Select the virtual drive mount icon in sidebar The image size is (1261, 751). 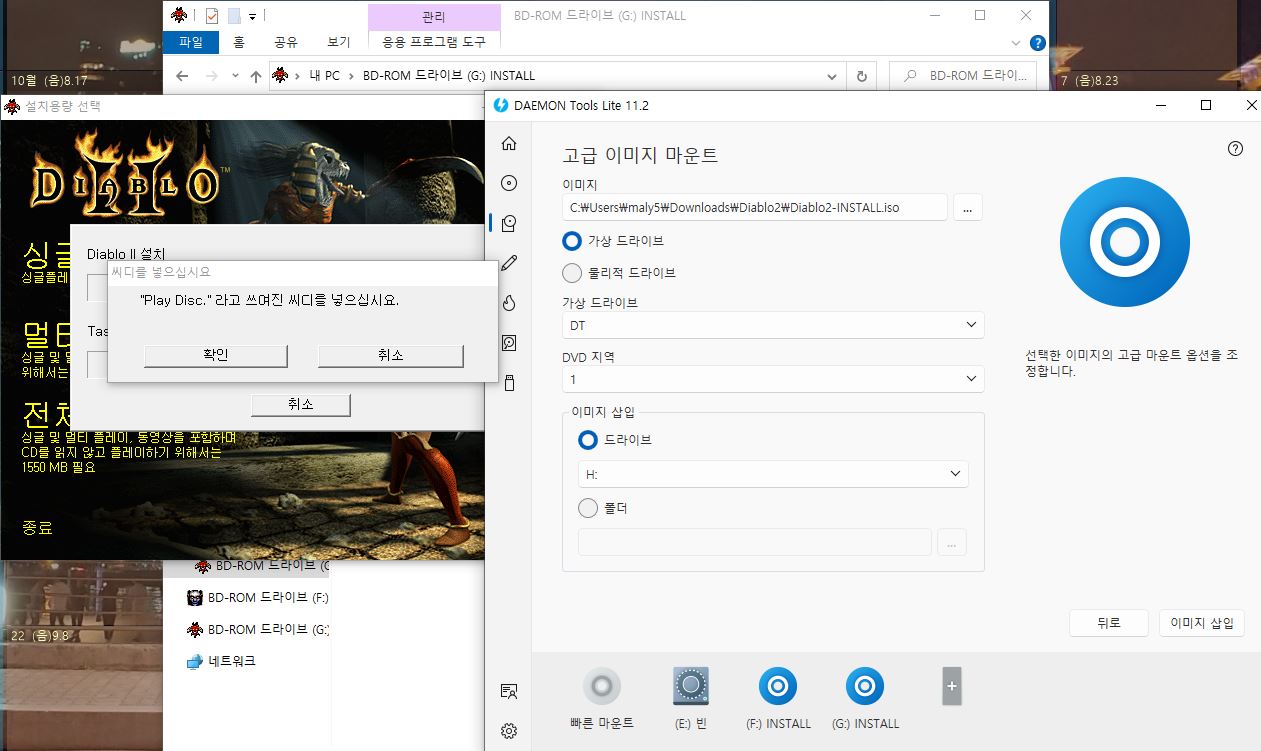[x=509, y=223]
